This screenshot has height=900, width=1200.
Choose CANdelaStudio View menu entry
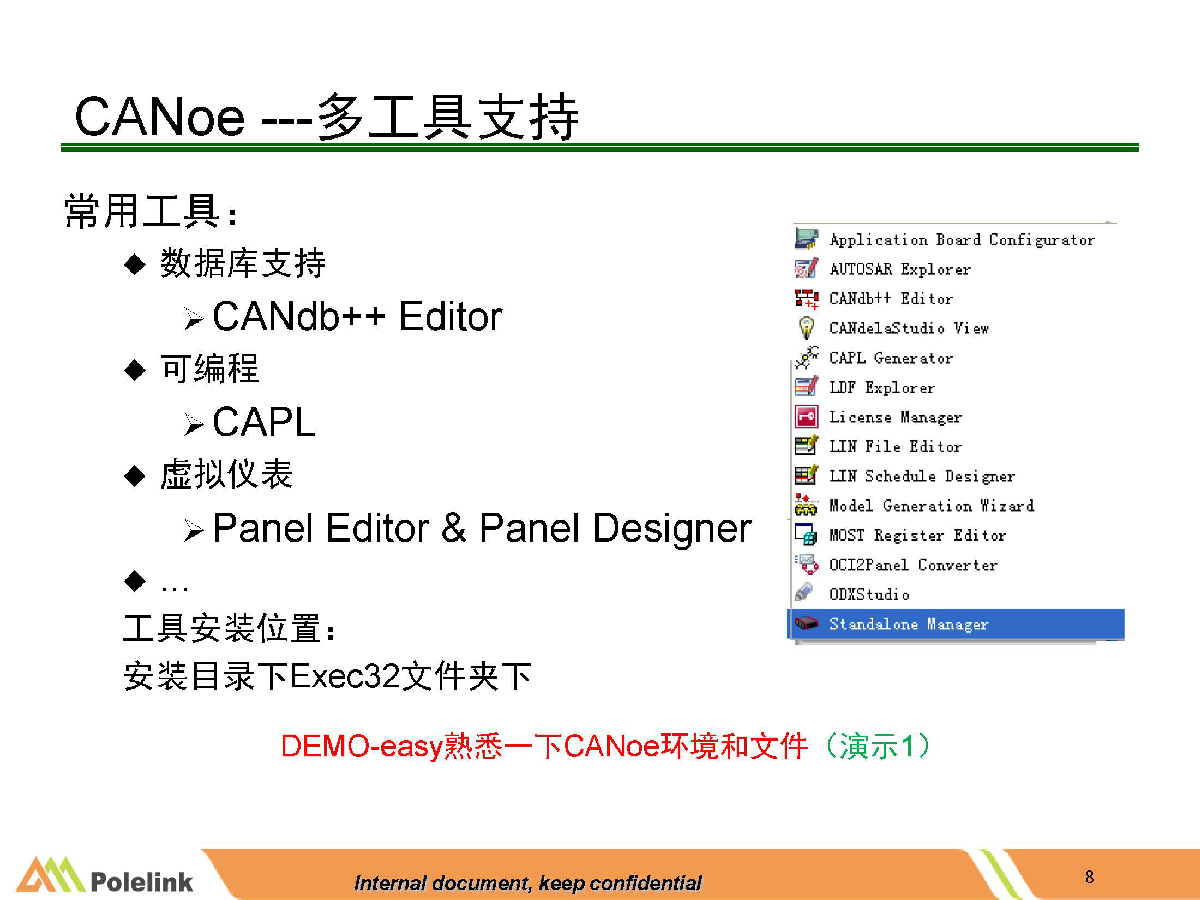click(909, 328)
